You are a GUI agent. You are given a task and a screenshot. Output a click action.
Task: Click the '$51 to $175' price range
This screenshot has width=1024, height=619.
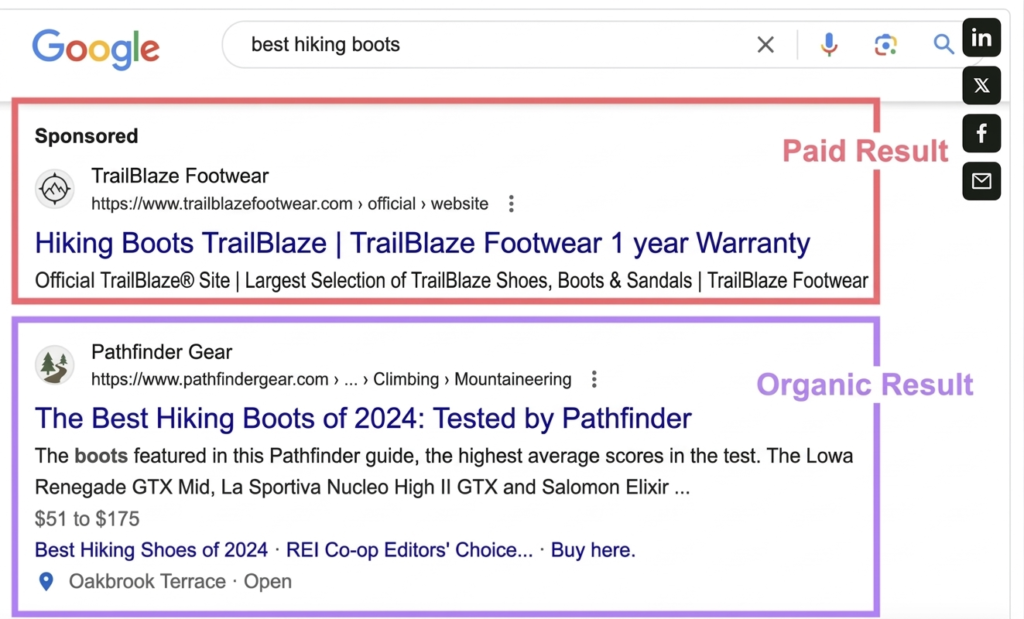coord(88,518)
